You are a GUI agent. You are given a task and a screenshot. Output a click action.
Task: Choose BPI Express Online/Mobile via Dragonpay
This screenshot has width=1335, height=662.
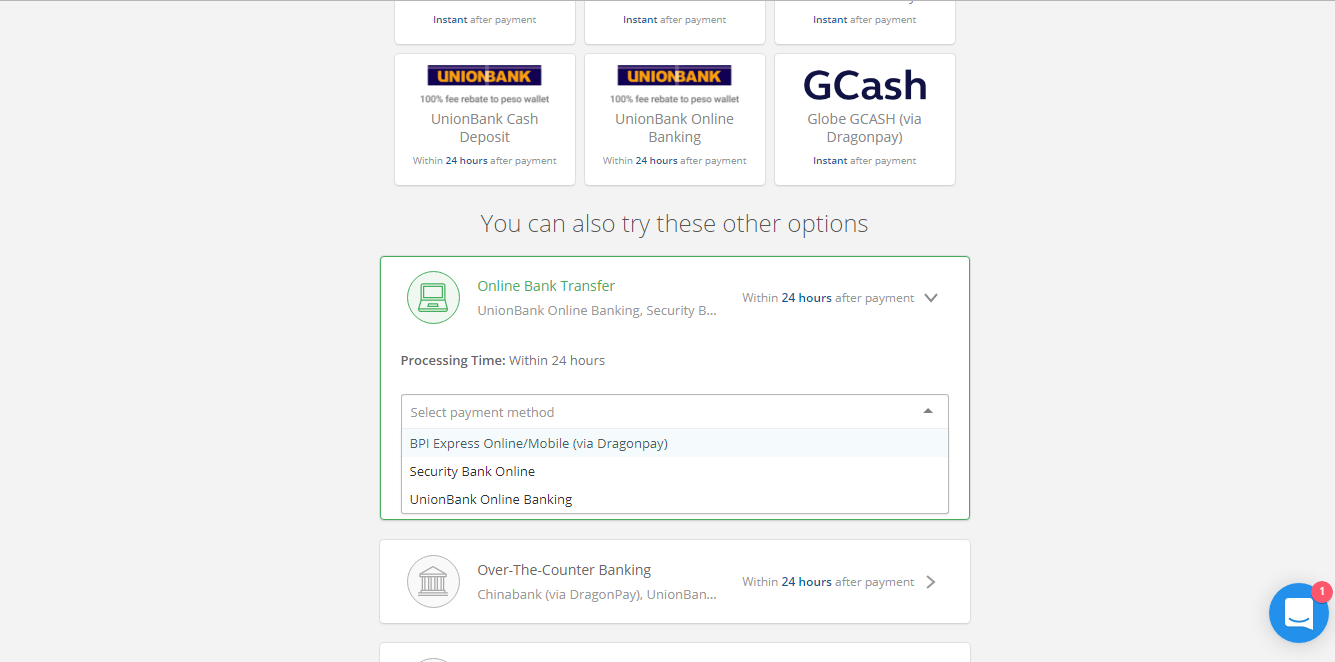538,443
